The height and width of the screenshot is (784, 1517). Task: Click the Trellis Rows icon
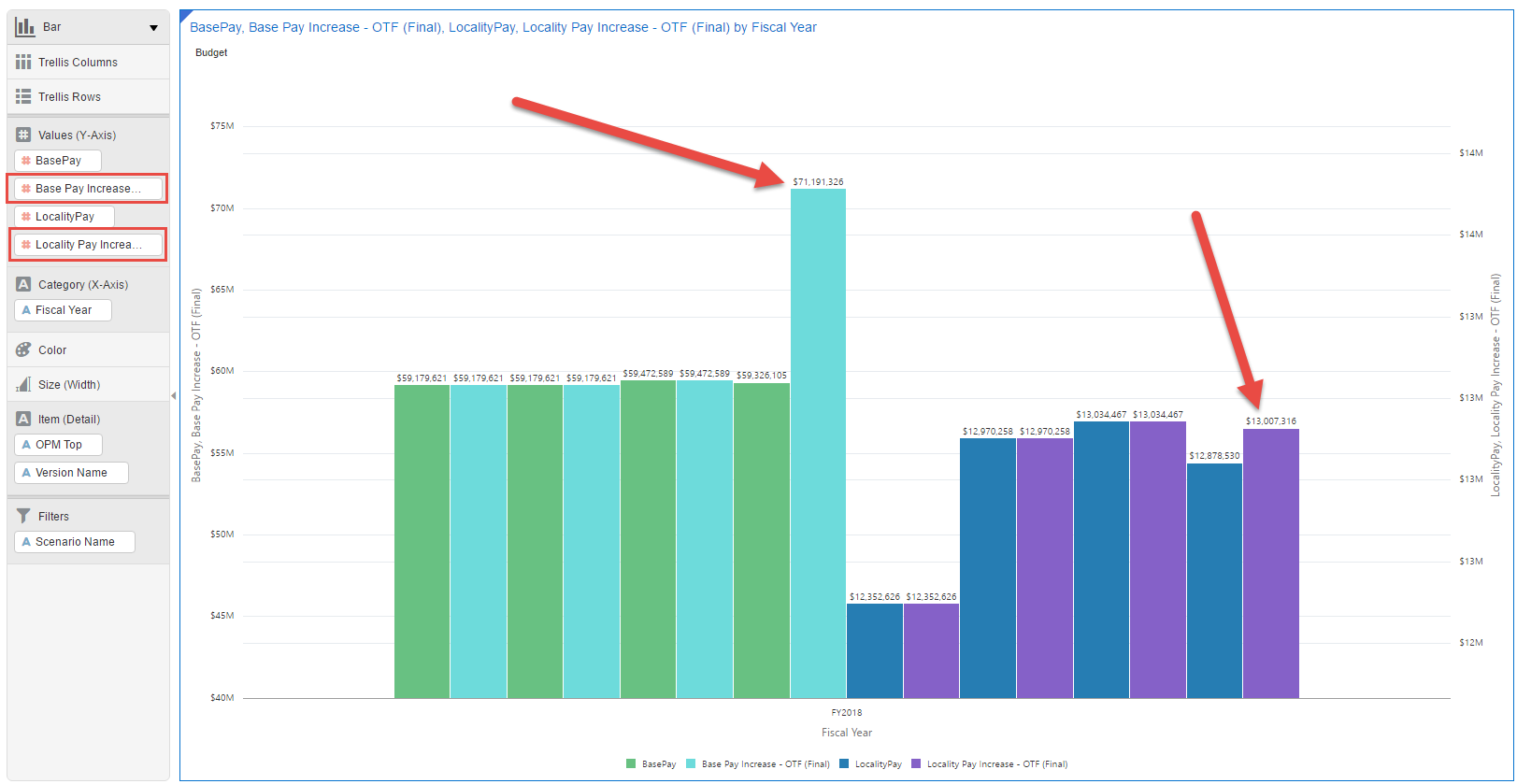(23, 97)
